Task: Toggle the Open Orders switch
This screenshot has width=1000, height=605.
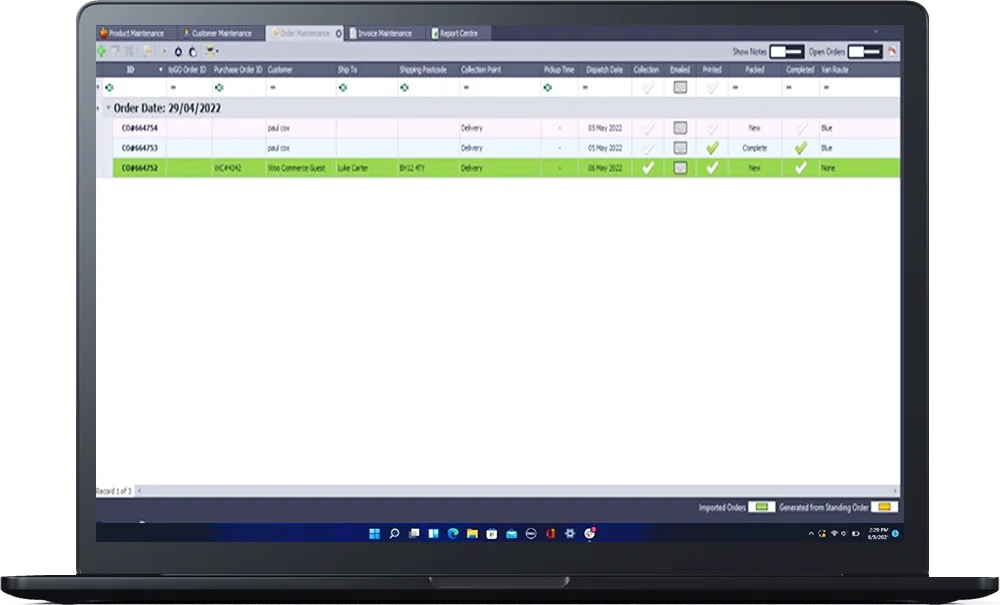Action: click(865, 52)
